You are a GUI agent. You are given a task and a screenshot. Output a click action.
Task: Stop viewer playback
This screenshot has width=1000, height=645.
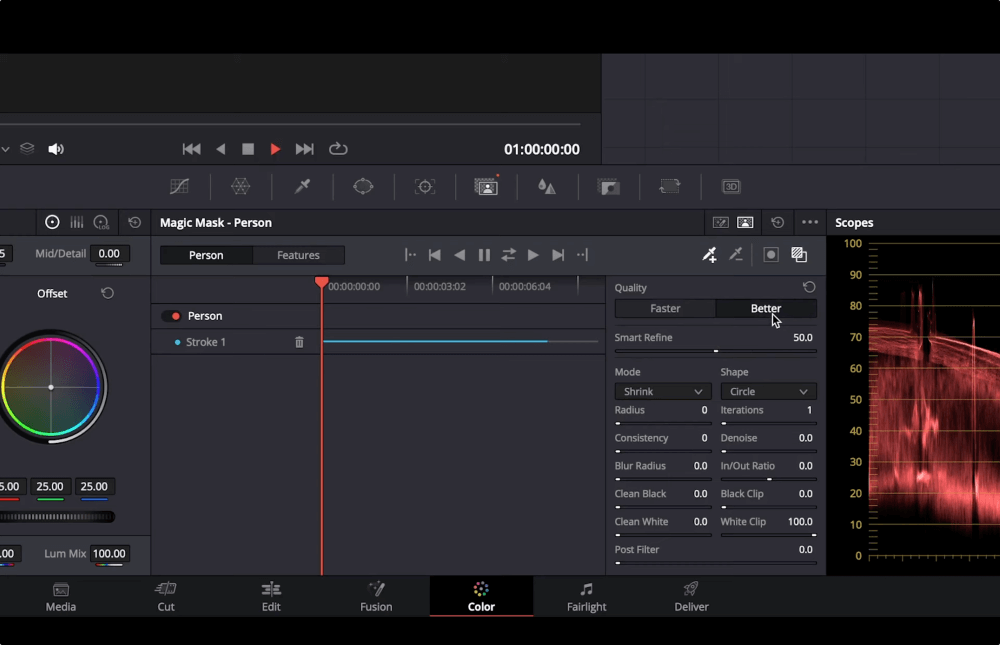pyautogui.click(x=248, y=149)
